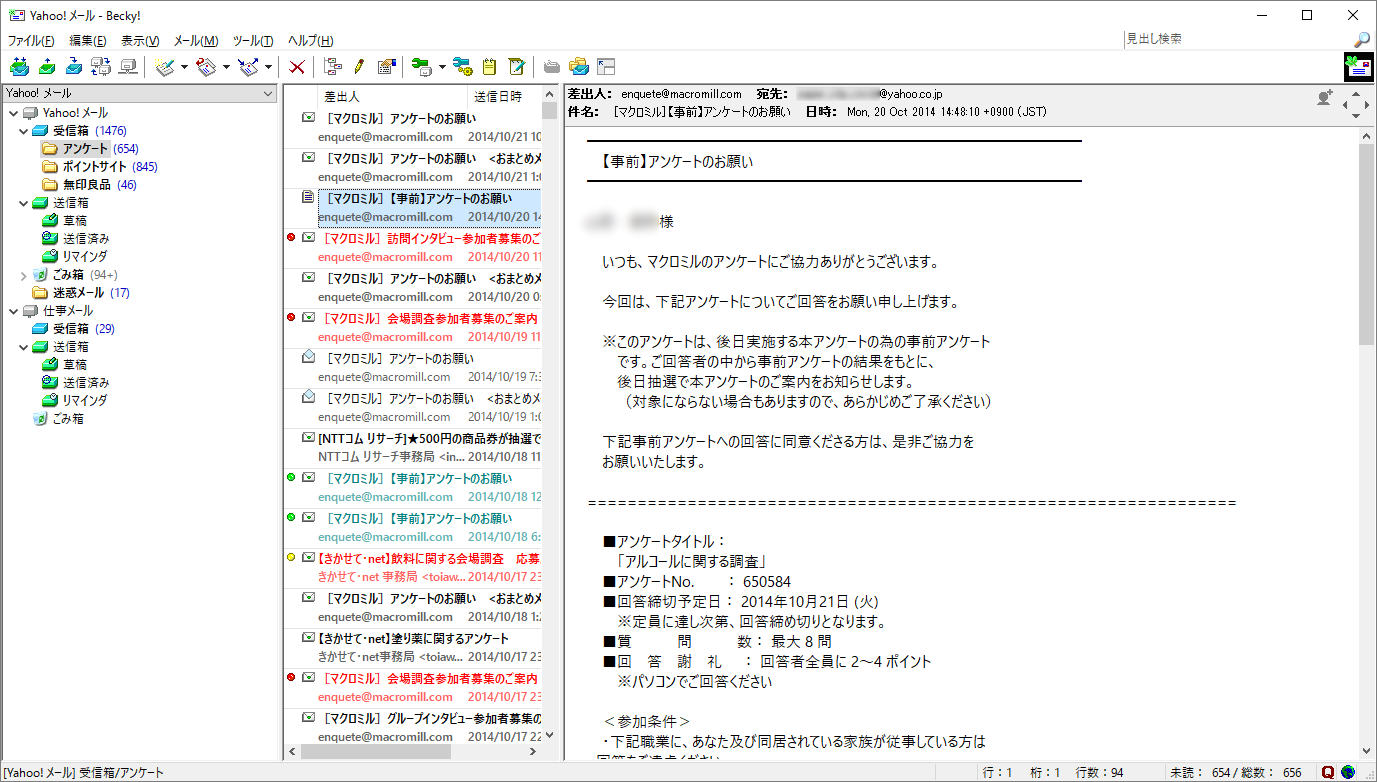This screenshot has width=1377, height=782.
Task: Click the notepad with pencil icon
Action: [x=516, y=67]
